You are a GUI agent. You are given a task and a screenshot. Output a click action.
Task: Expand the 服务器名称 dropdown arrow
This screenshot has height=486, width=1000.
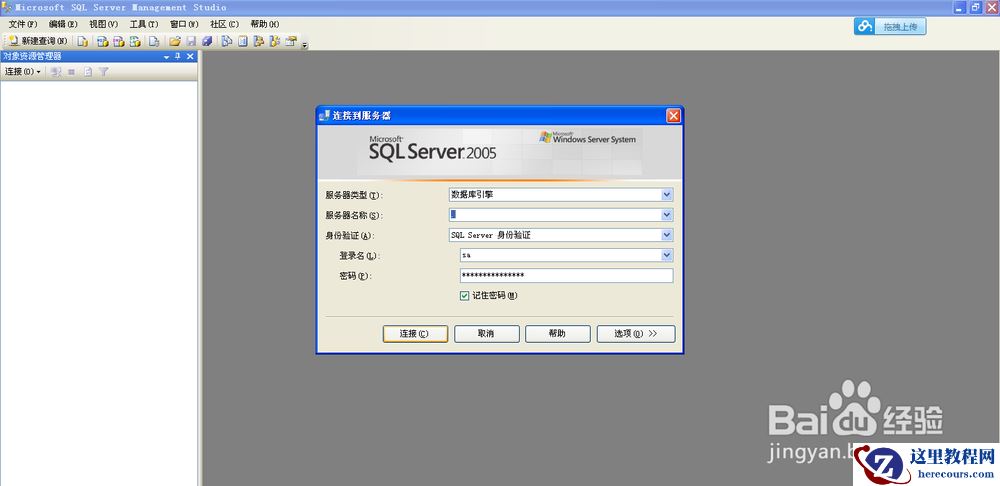click(666, 215)
